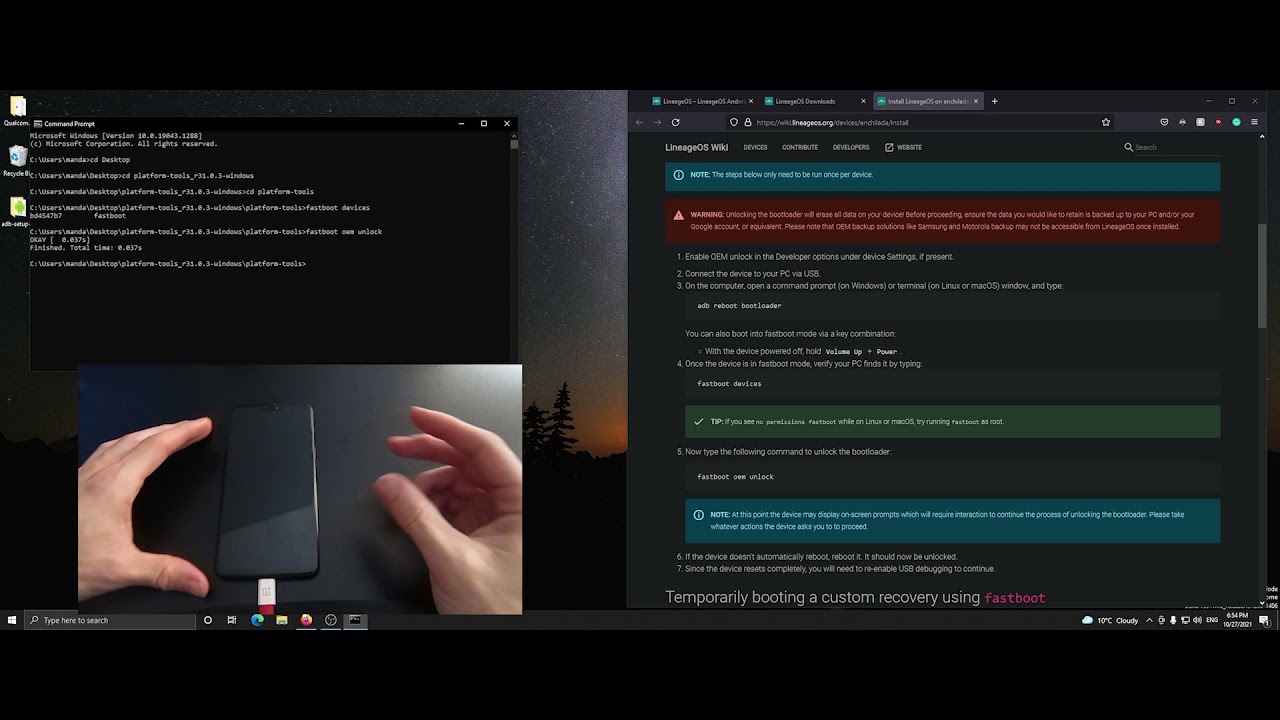Image resolution: width=1280 pixels, height=720 pixels.
Task: Save page to Pocket
Action: point(1164,122)
